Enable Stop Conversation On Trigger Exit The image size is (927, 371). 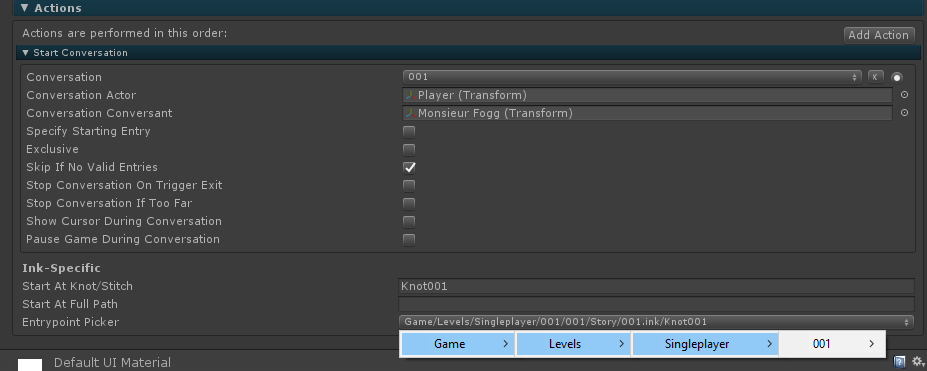[409, 186]
